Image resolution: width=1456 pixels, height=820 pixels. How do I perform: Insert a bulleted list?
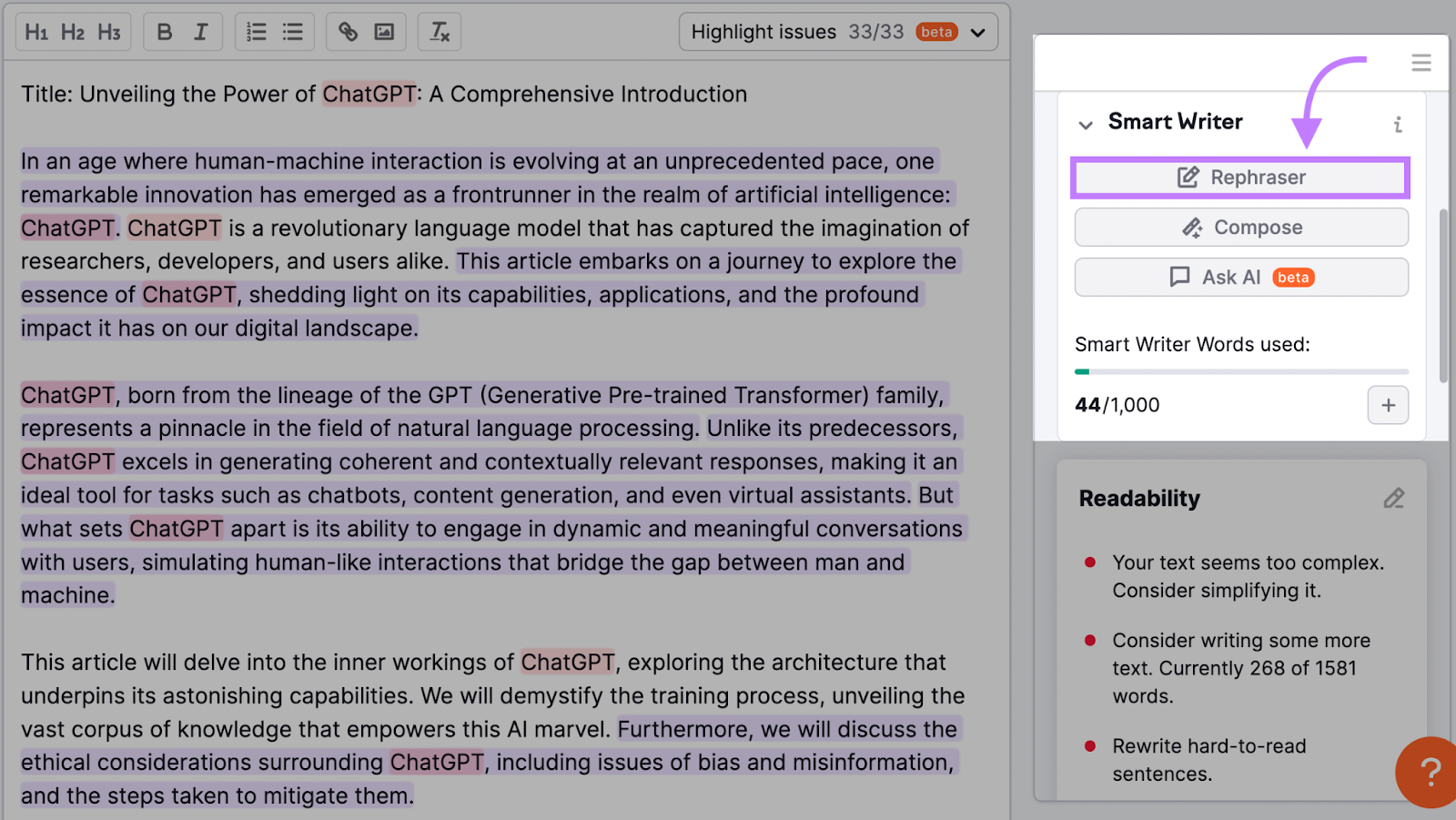pos(293,33)
